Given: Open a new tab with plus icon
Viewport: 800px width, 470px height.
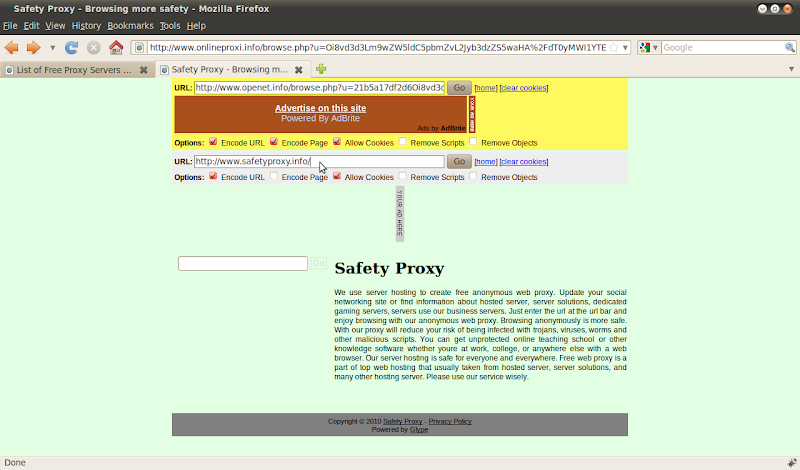Looking at the screenshot, I should tap(321, 69).
